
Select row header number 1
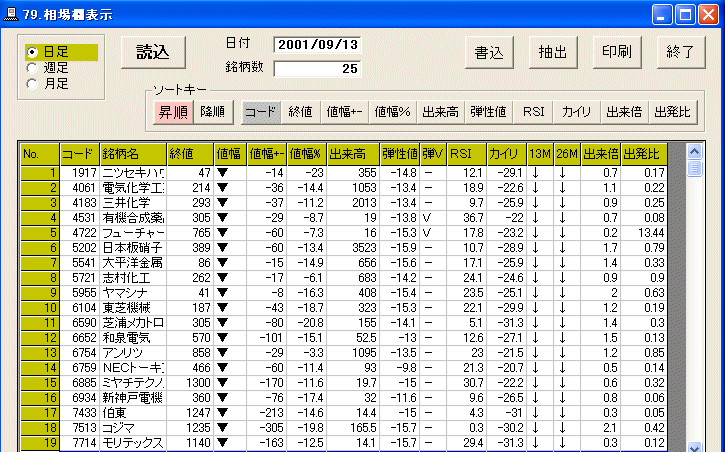(x=40, y=173)
